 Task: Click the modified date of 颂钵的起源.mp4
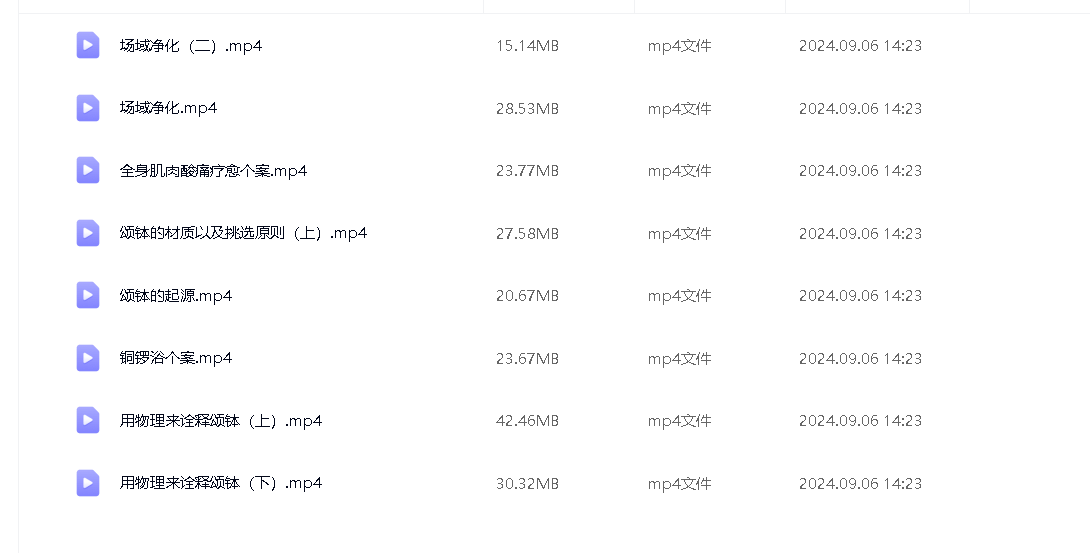pyautogui.click(x=860, y=296)
